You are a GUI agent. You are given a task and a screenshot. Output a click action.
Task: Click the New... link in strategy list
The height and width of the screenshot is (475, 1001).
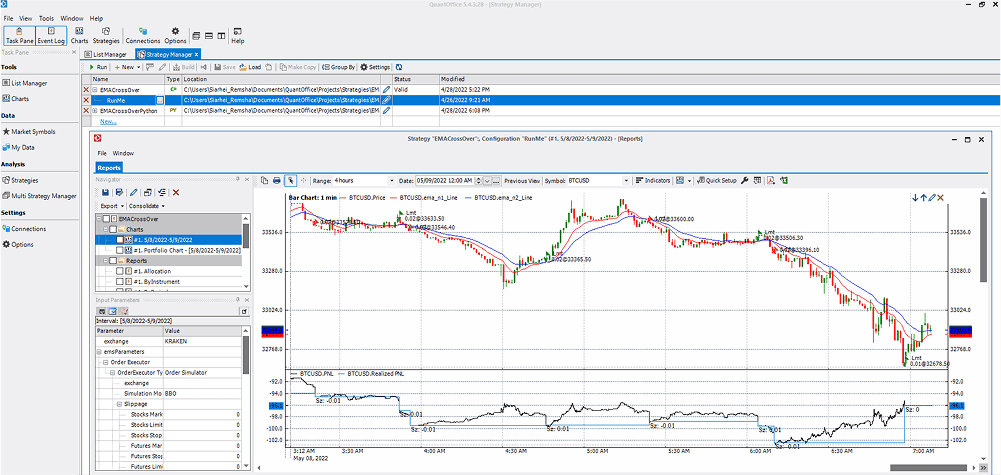pyautogui.click(x=108, y=121)
